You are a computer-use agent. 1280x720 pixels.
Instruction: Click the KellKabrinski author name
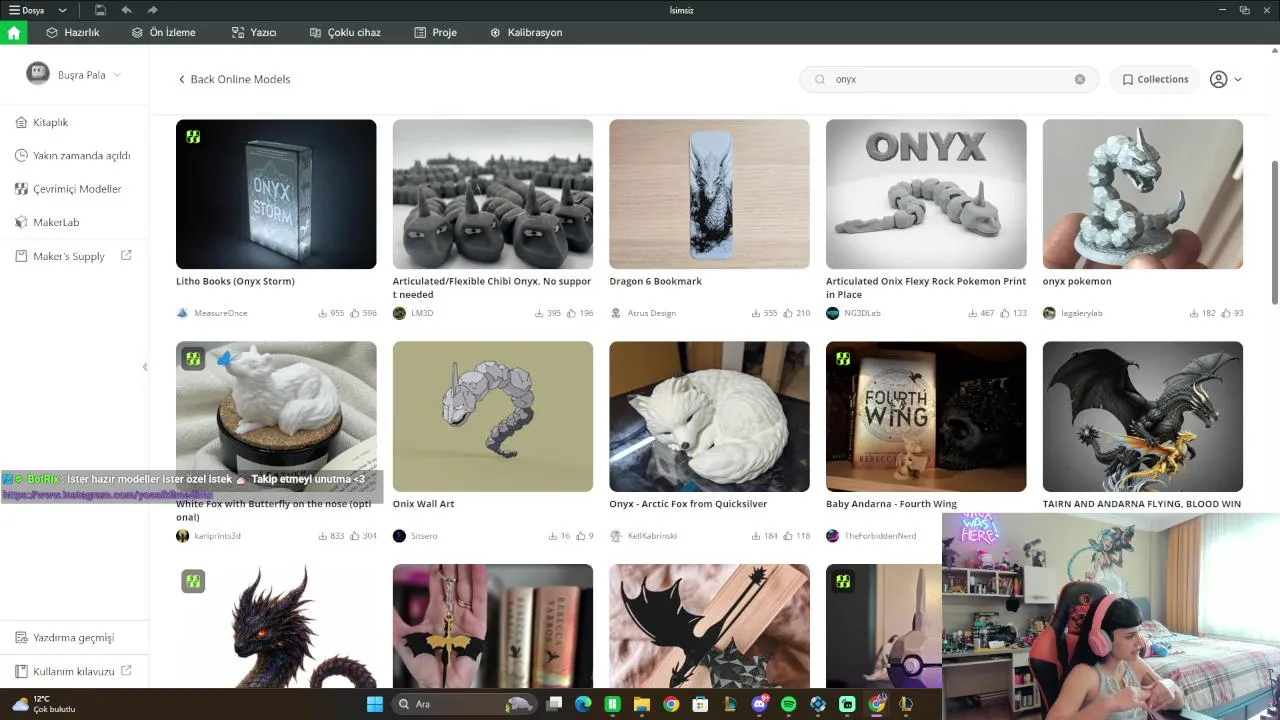(x=652, y=536)
